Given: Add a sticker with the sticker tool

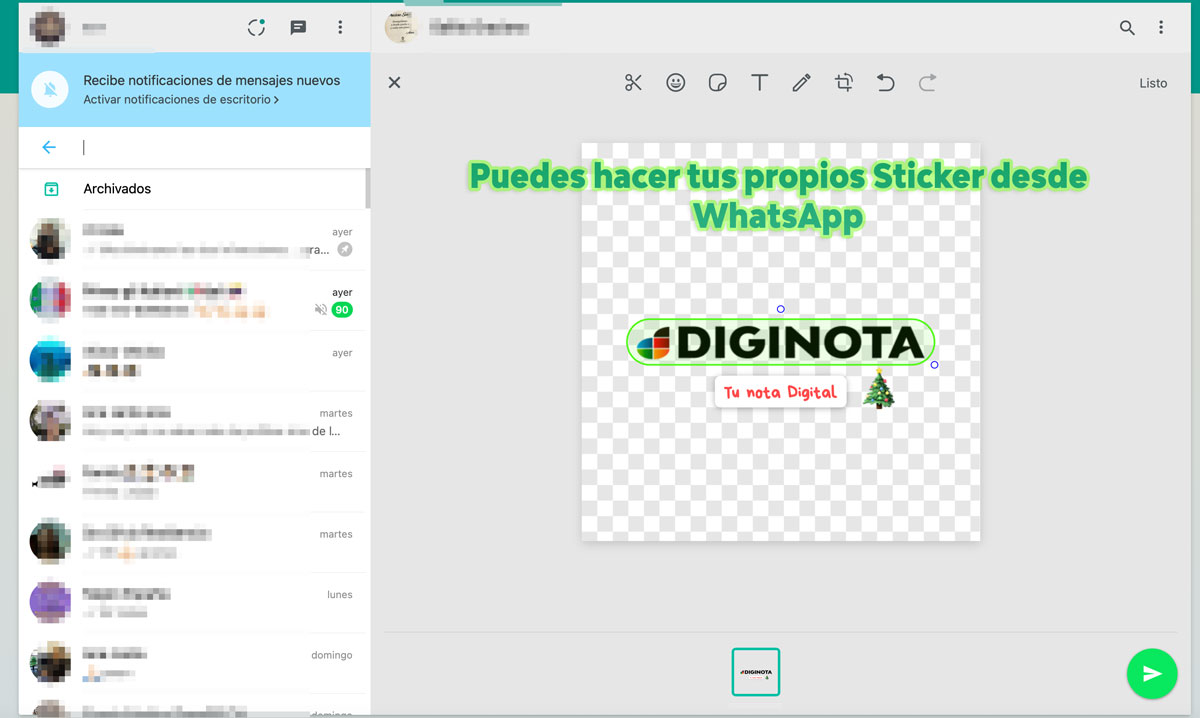Looking at the screenshot, I should click(x=717, y=83).
